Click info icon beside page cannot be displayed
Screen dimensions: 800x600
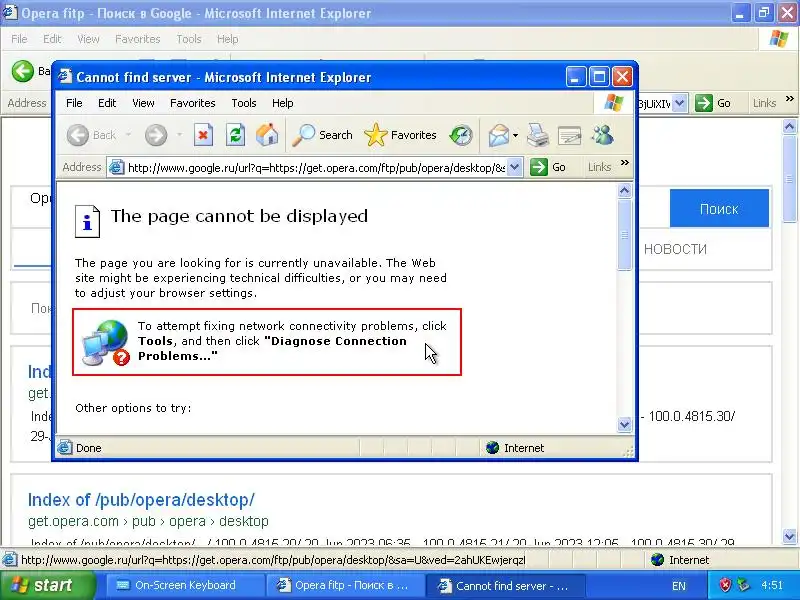[x=87, y=221]
